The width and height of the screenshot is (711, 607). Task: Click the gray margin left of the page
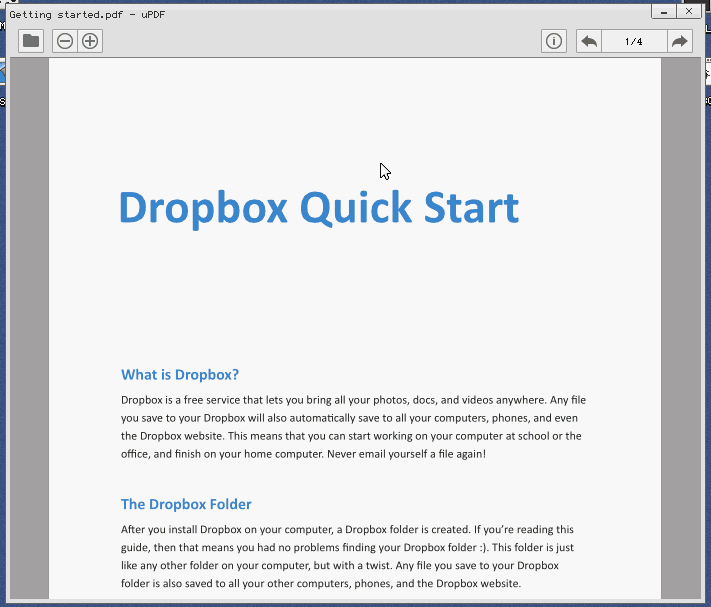[x=29, y=330]
